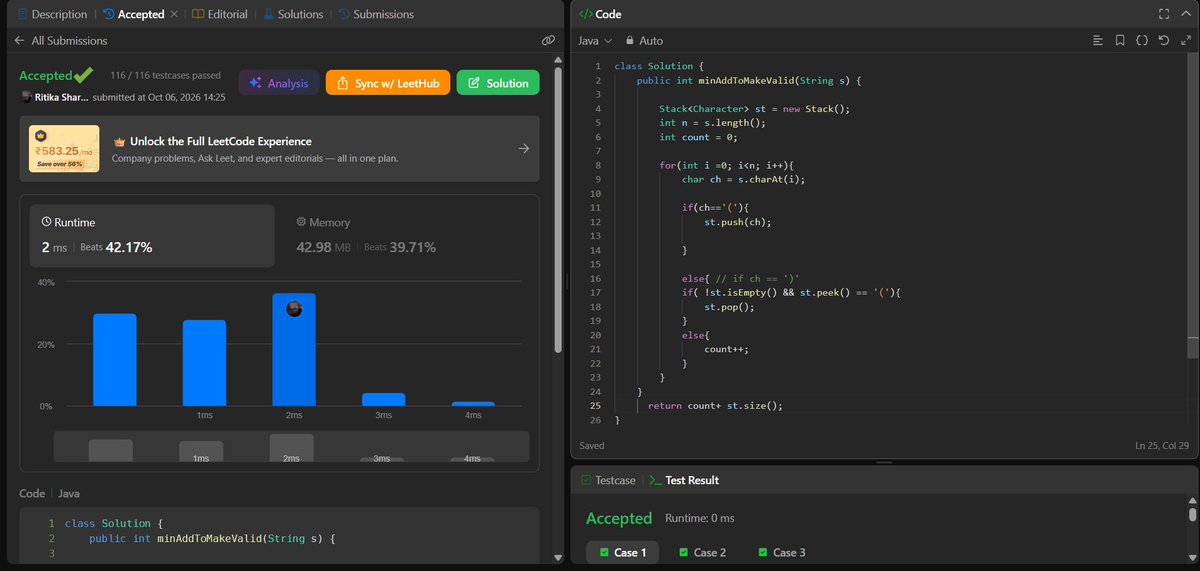This screenshot has width=1200, height=571.
Task: Open the Java language dropdown
Action: tap(594, 41)
